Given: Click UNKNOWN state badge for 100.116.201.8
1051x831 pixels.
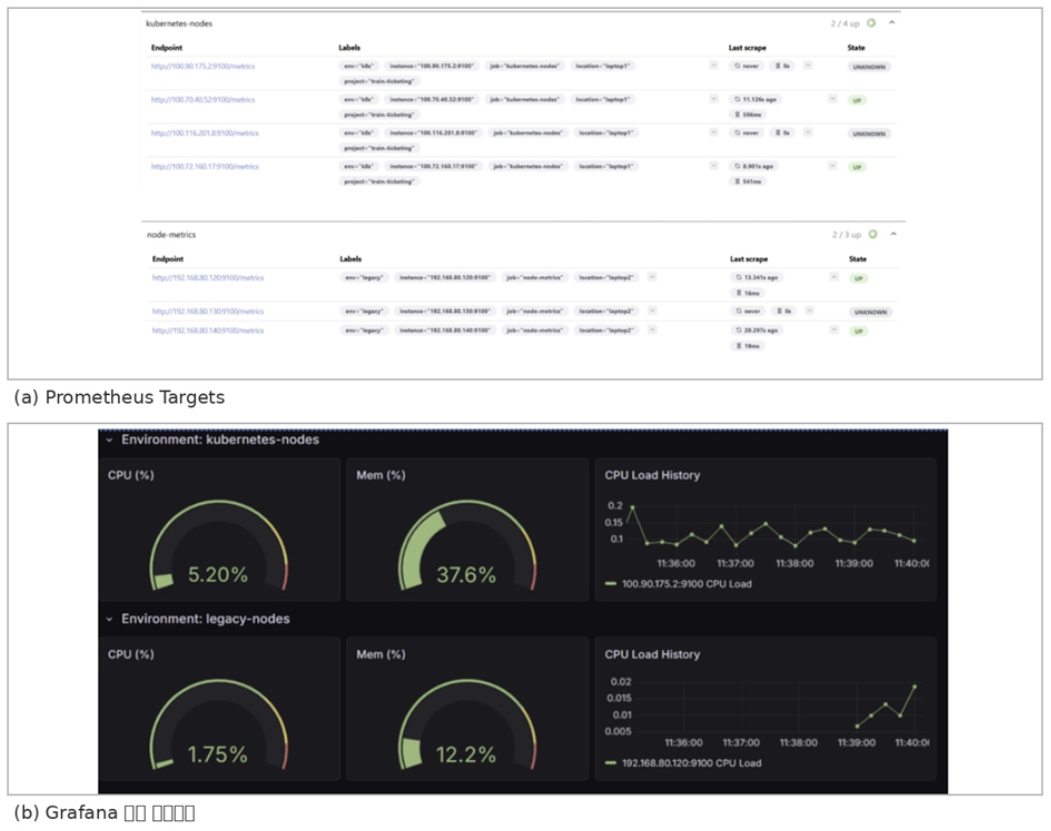Looking at the screenshot, I should tap(871, 133).
